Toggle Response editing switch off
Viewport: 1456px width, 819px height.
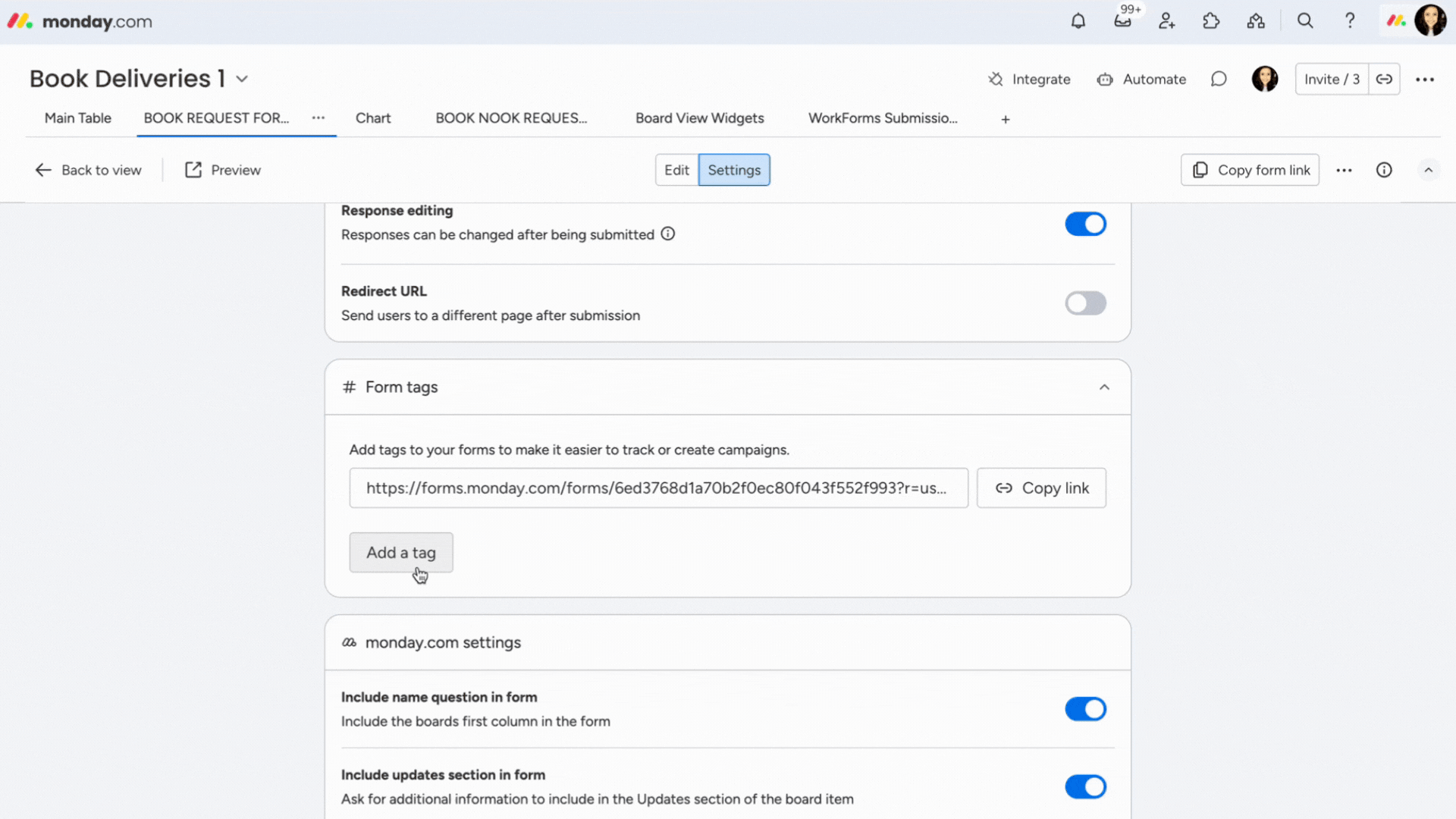tap(1085, 224)
